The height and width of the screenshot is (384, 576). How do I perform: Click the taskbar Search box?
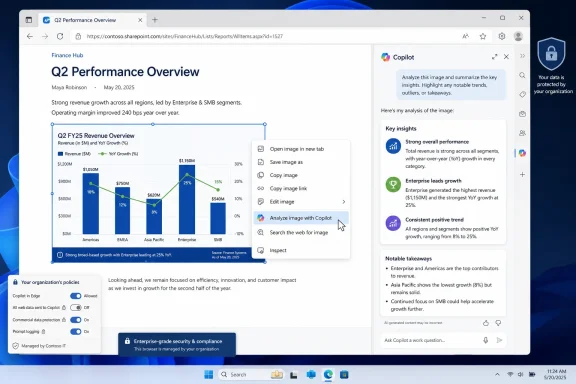point(251,374)
